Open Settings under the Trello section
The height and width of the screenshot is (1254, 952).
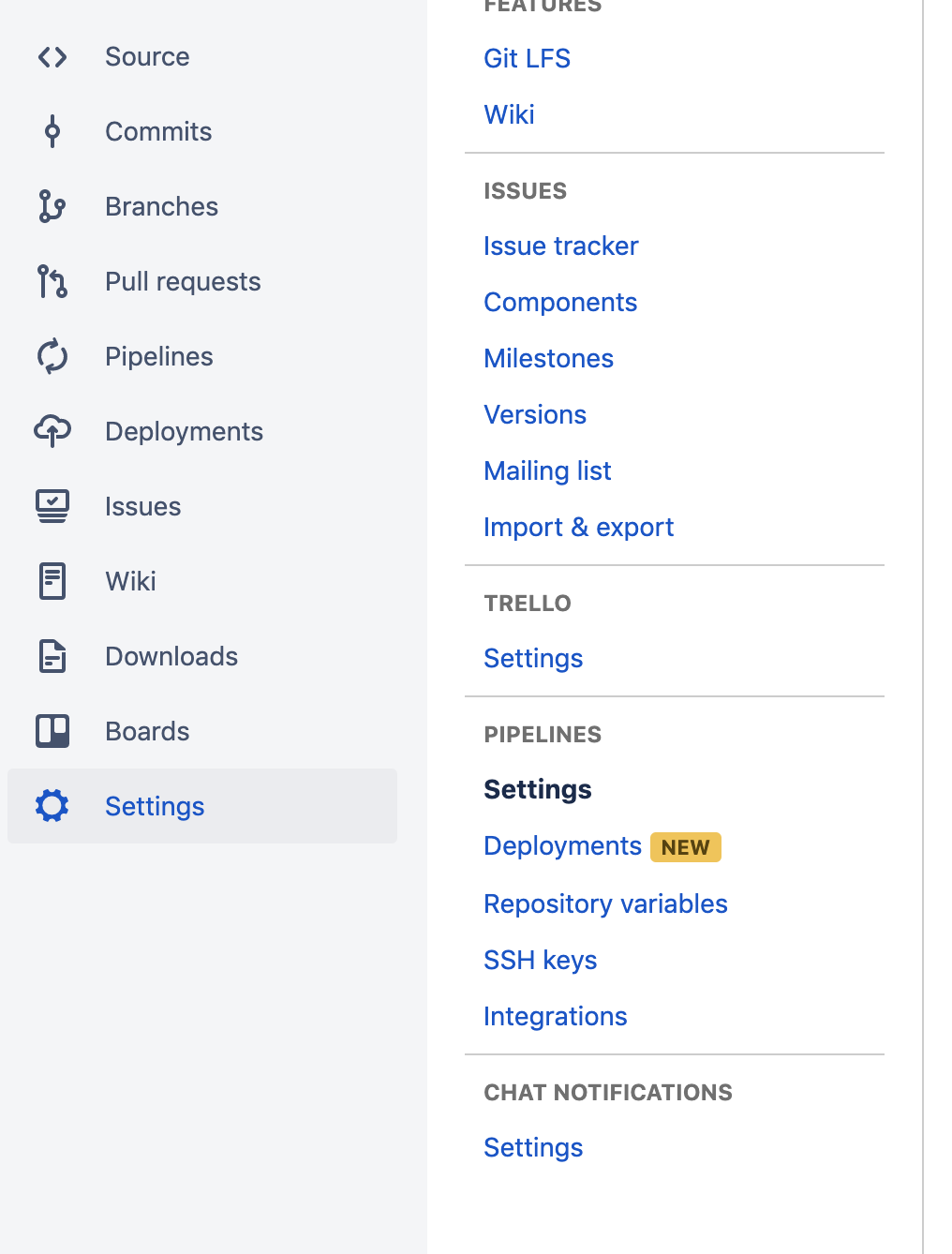(x=533, y=658)
